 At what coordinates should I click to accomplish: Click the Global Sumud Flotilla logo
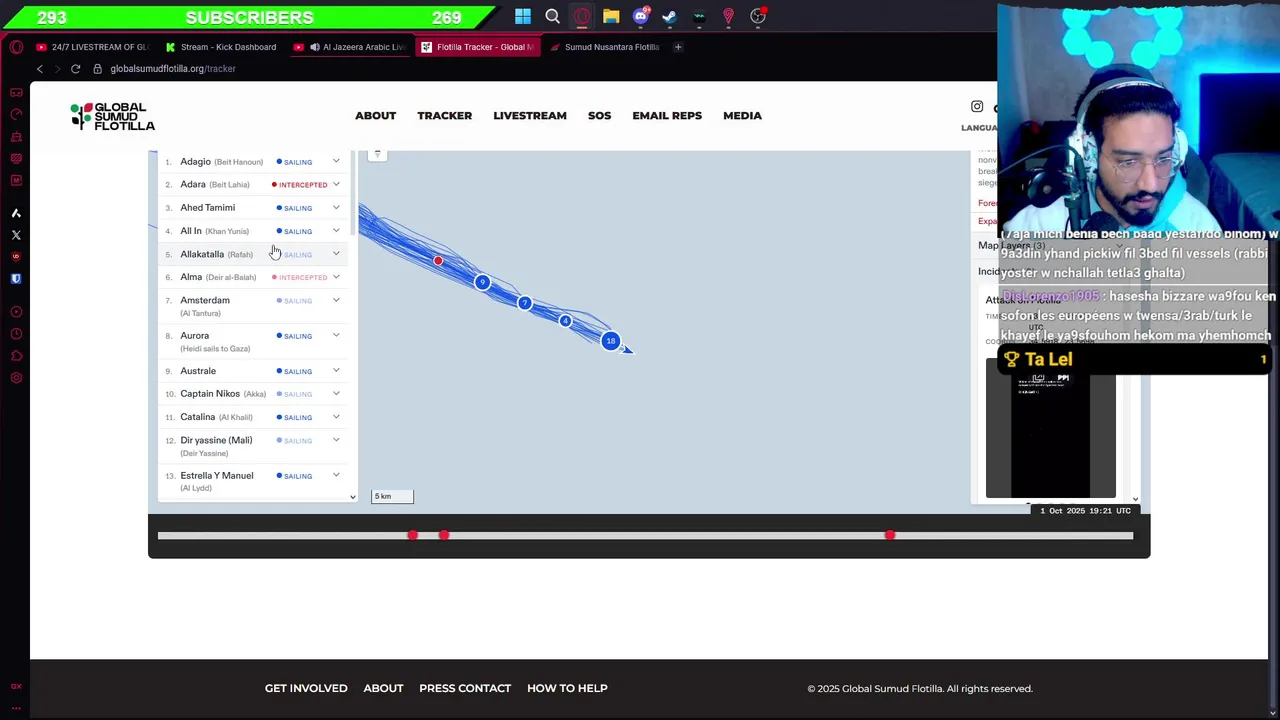[112, 116]
